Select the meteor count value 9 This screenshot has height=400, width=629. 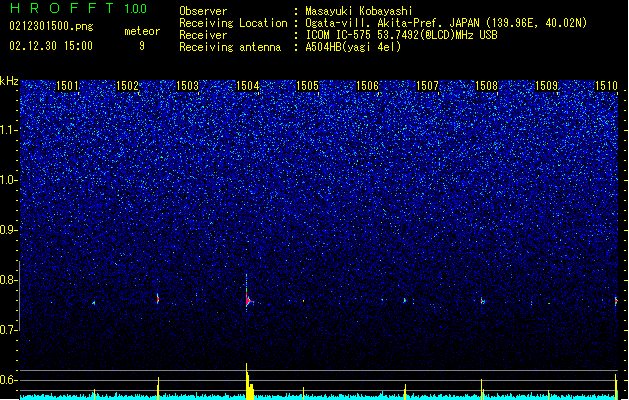pyautogui.click(x=142, y=46)
